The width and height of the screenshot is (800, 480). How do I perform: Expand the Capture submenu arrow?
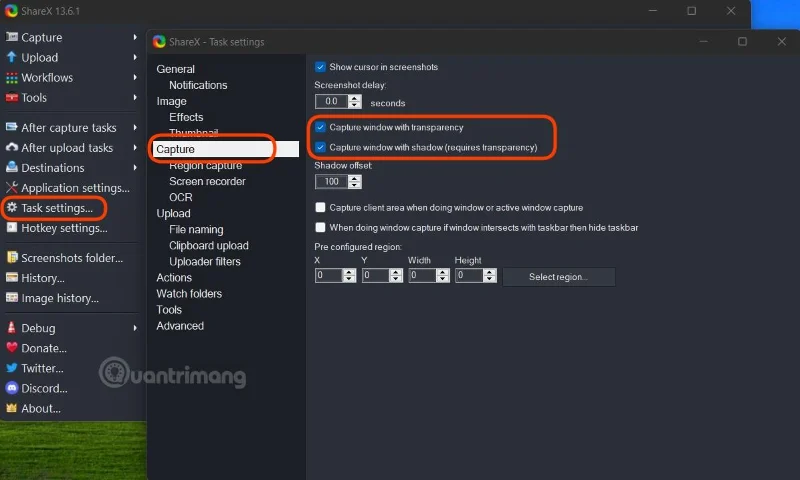pos(135,37)
